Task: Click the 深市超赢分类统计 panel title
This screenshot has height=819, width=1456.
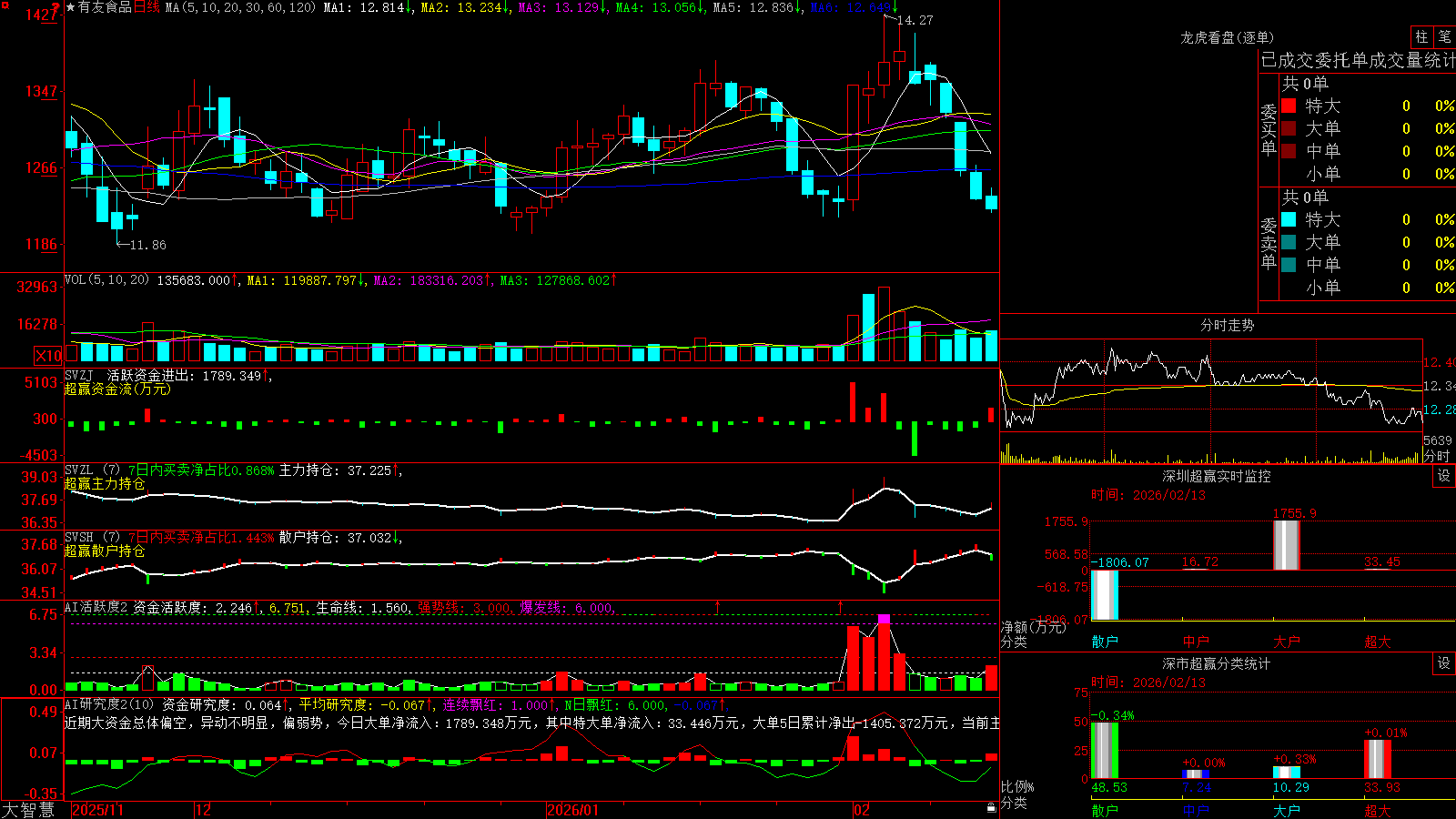Action: coord(1217,663)
